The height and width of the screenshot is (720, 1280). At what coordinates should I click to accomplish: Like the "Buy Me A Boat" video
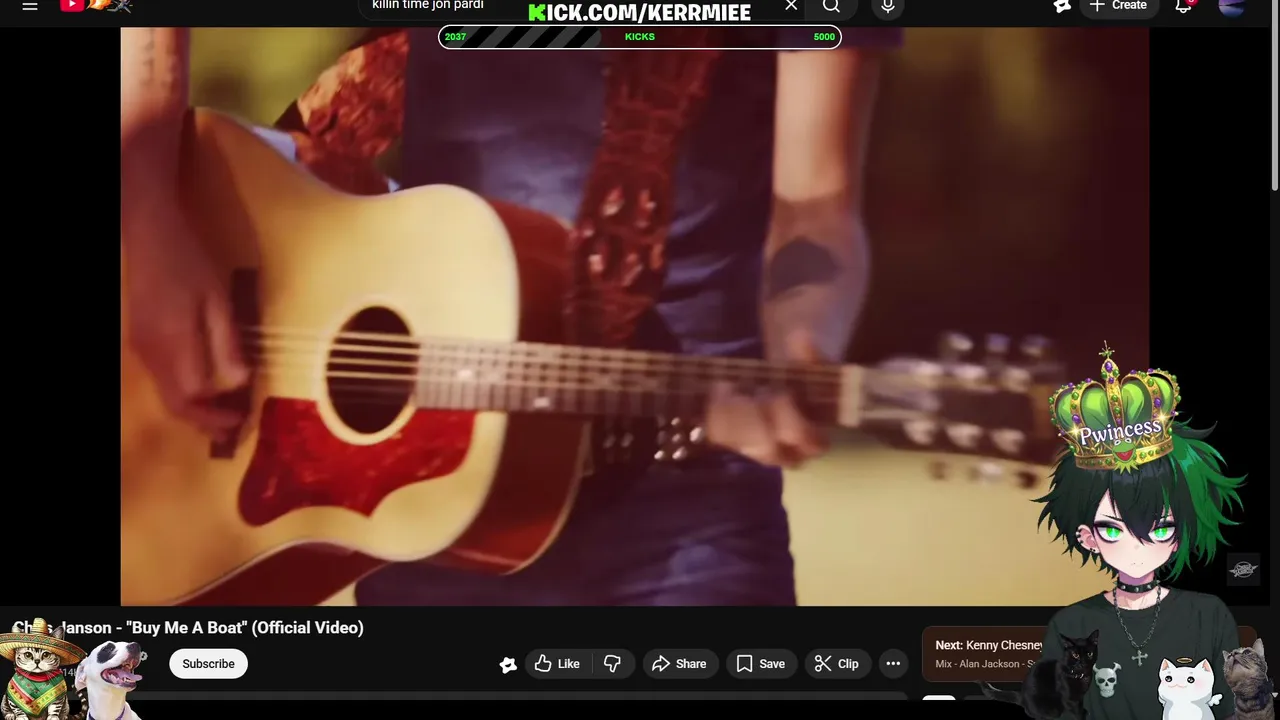(x=557, y=664)
